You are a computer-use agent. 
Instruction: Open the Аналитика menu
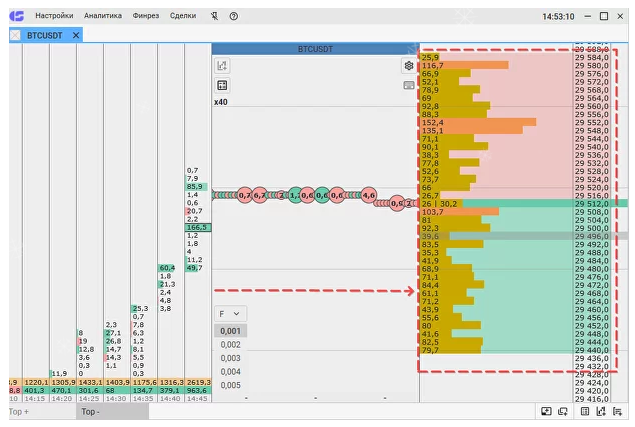102,16
